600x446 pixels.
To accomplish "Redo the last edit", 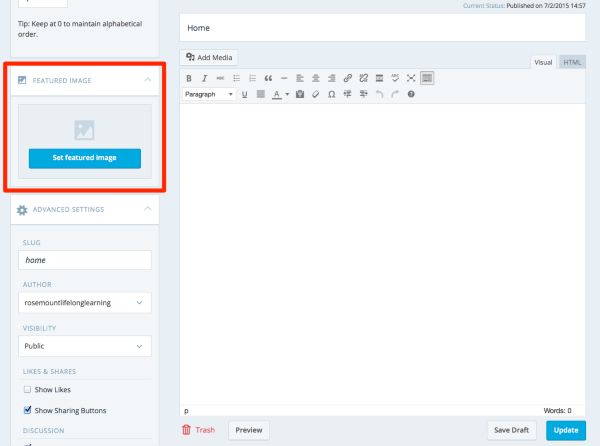I will 395,94.
